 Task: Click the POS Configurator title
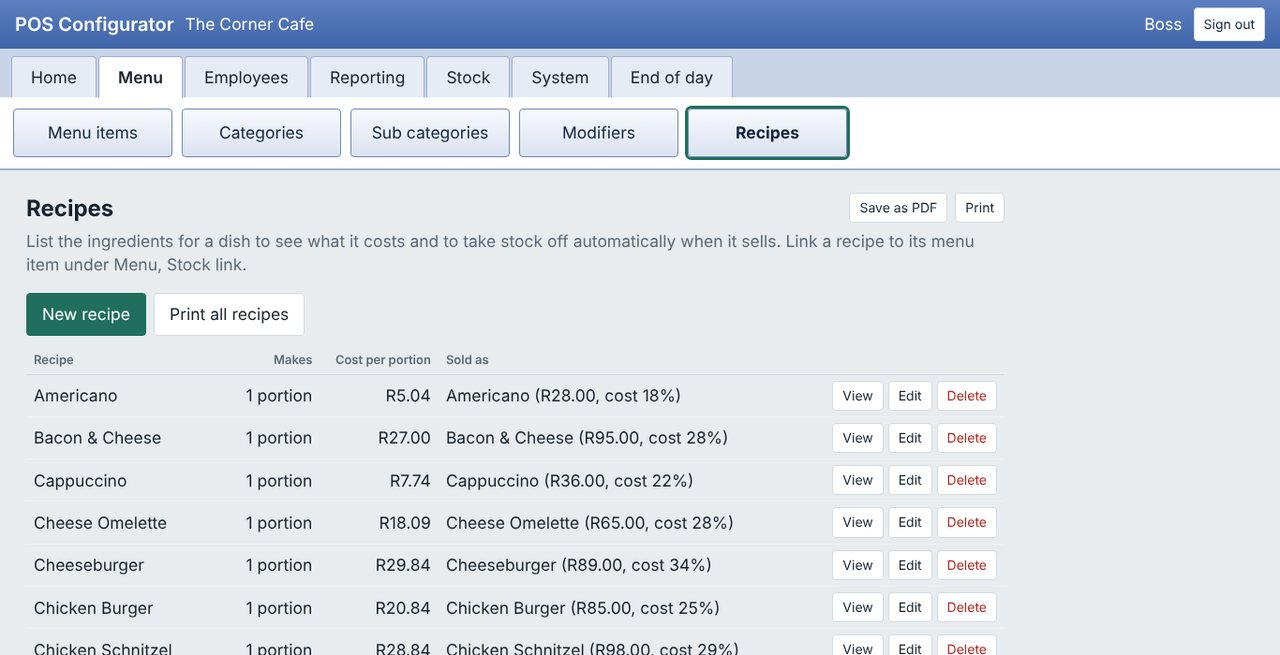(x=94, y=24)
